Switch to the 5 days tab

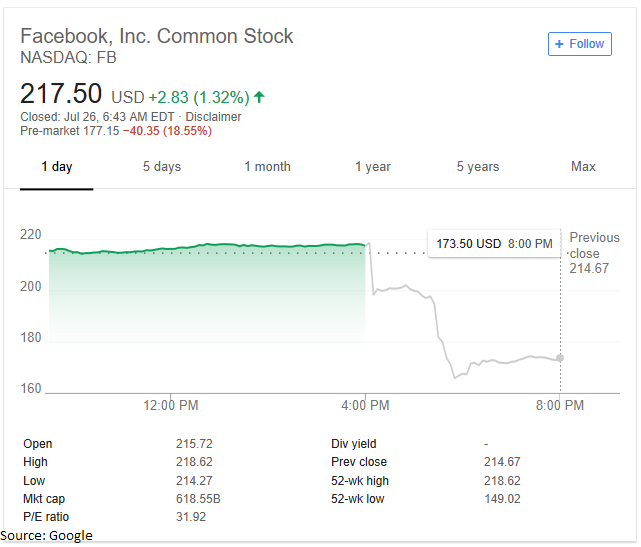[x=161, y=167]
